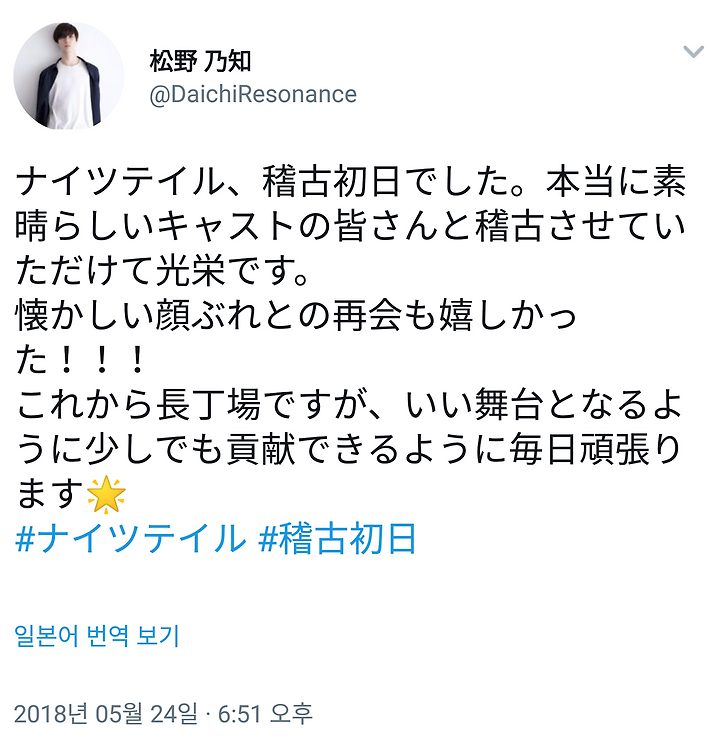Click the line beginning 晴らしいキャストの皆さん
The image size is (720, 746).
click(351, 226)
